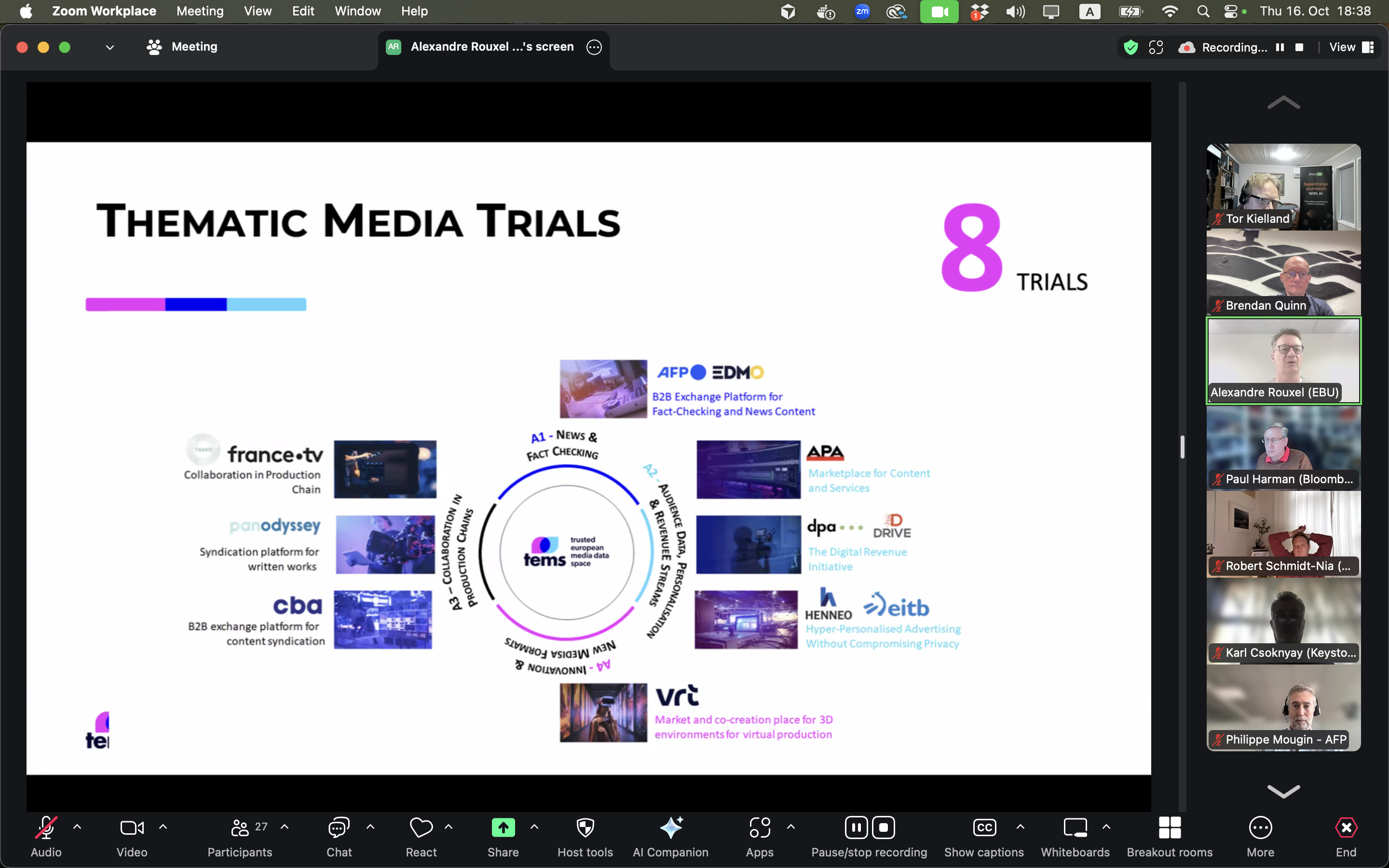Screen dimensions: 1389x868
Task: Switch to Alexandre Rouxel's screen tab
Action: coord(492,47)
